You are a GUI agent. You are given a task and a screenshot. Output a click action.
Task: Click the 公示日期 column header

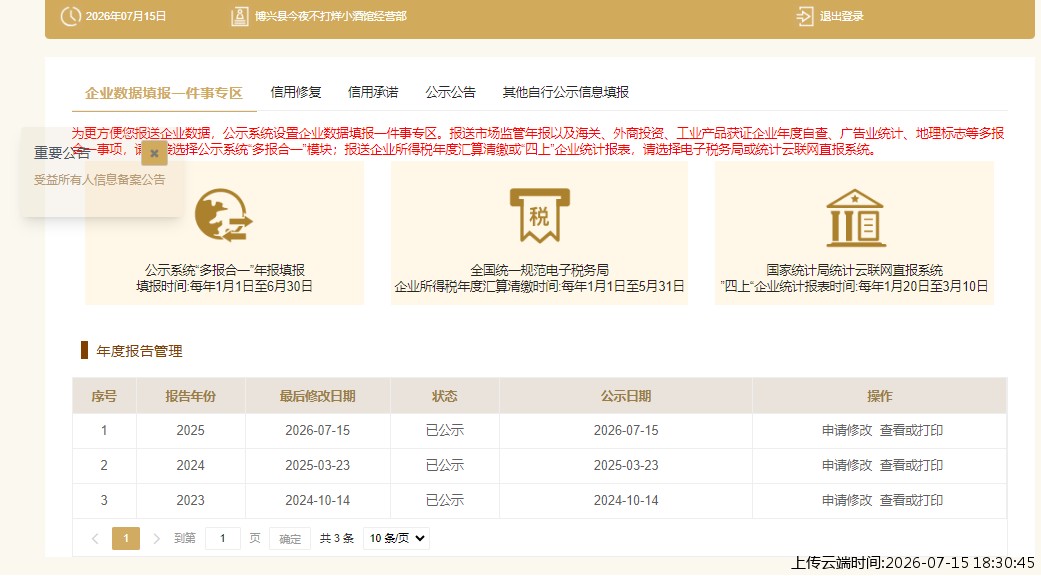pyautogui.click(x=625, y=396)
